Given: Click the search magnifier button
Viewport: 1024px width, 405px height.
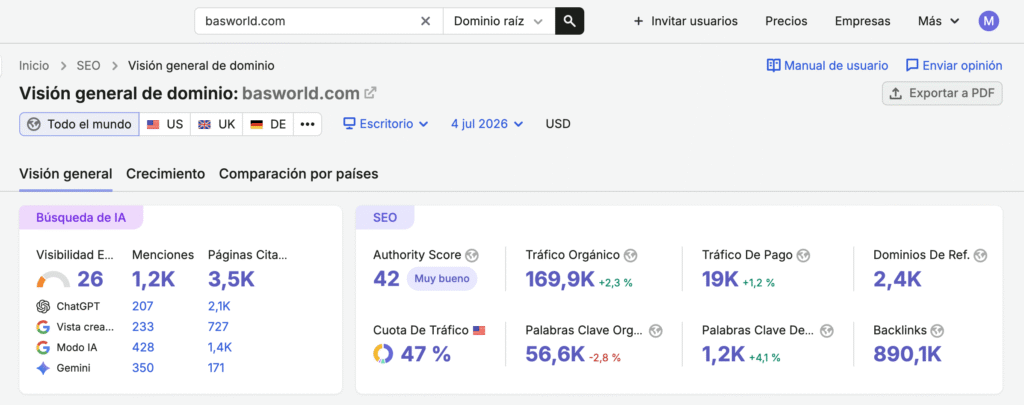Looking at the screenshot, I should point(569,21).
